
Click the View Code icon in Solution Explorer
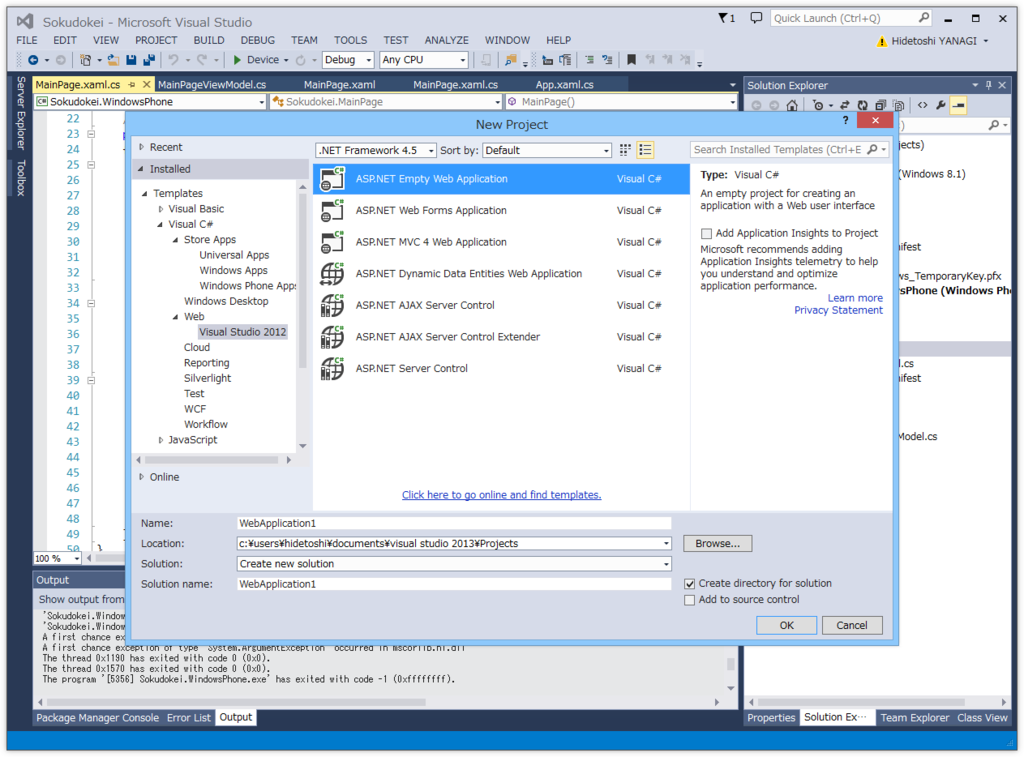point(922,105)
